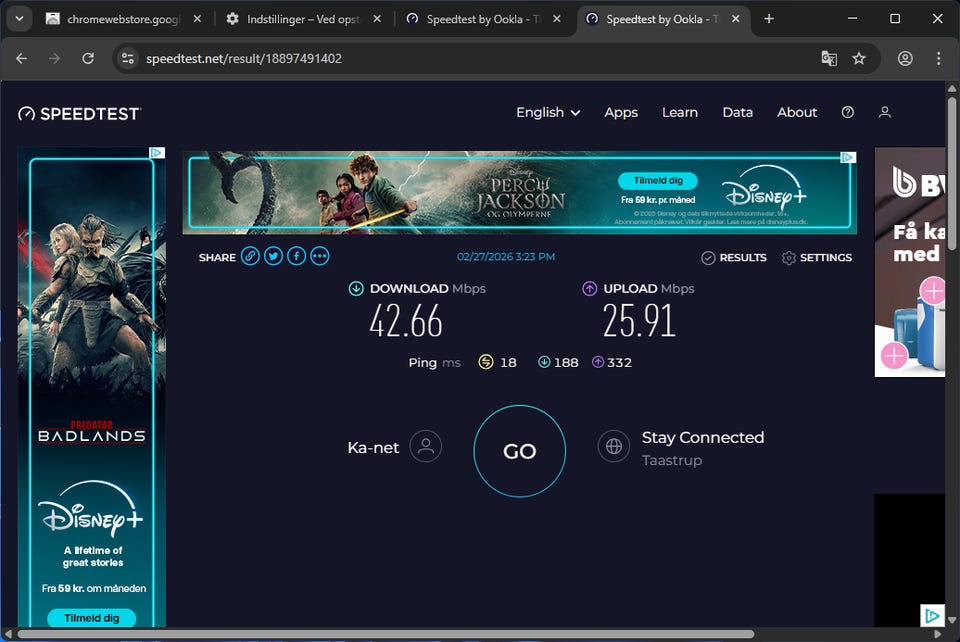The width and height of the screenshot is (960, 642).
Task: Close the active Speedtest tab
Action: 736,19
